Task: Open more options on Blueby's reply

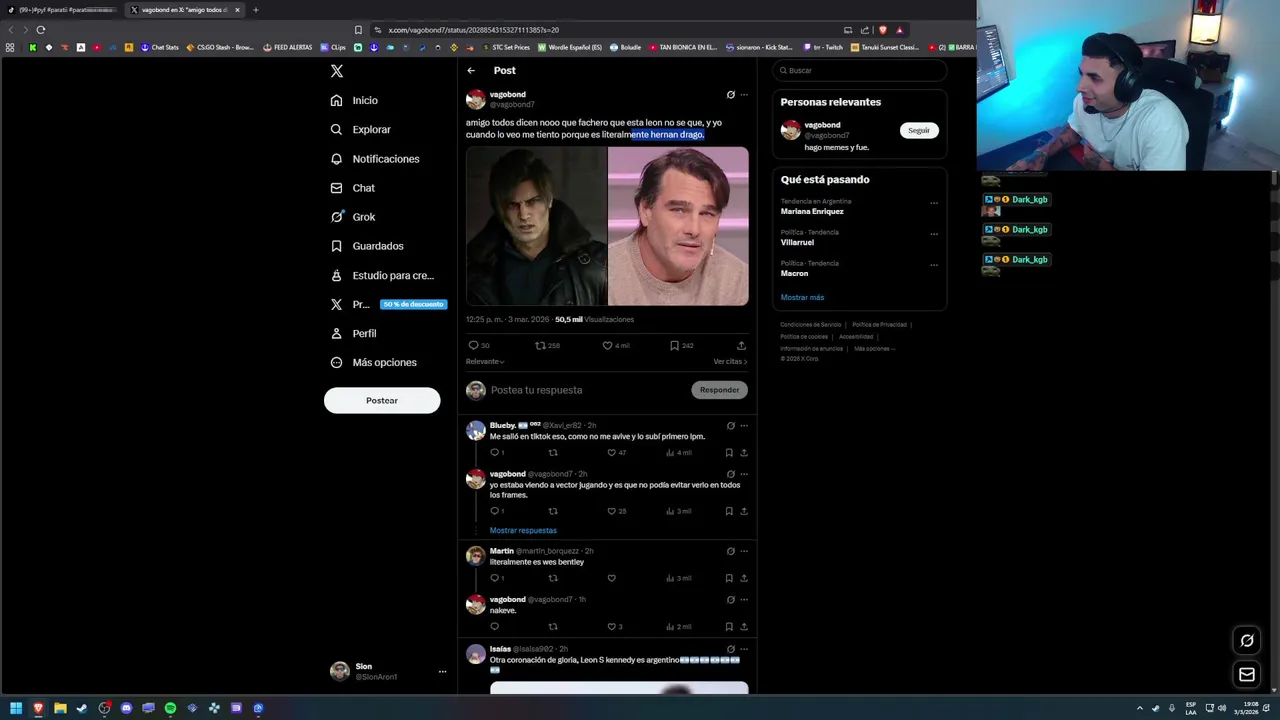Action: (x=744, y=426)
